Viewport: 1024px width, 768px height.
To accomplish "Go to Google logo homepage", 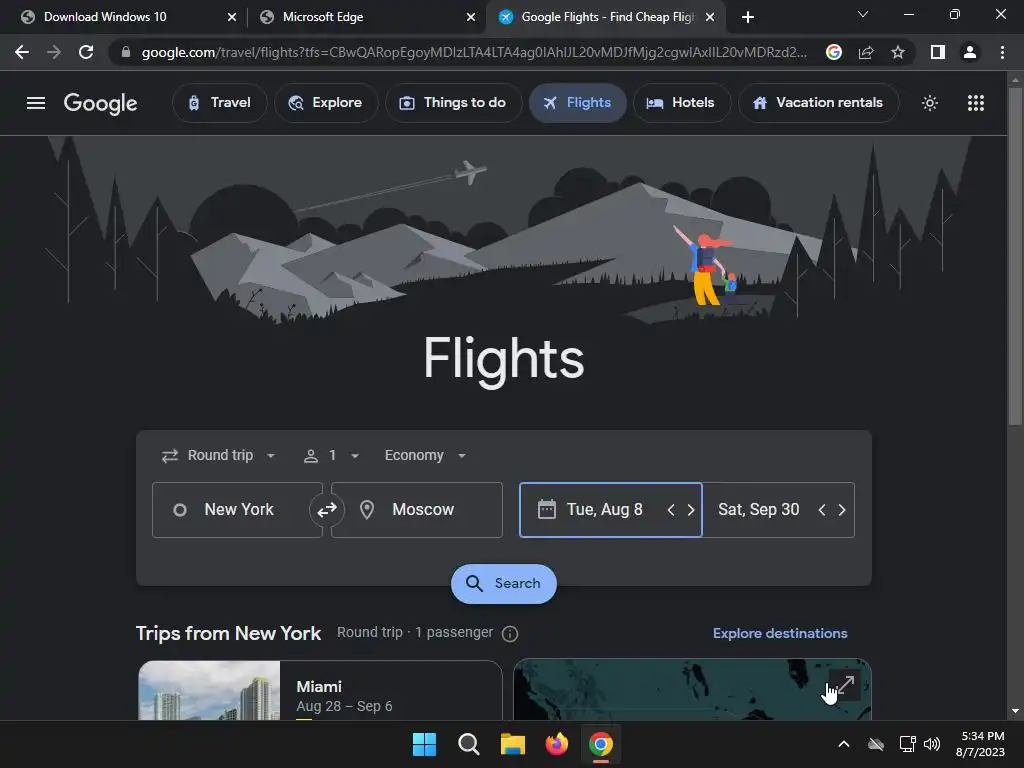I will [x=101, y=103].
